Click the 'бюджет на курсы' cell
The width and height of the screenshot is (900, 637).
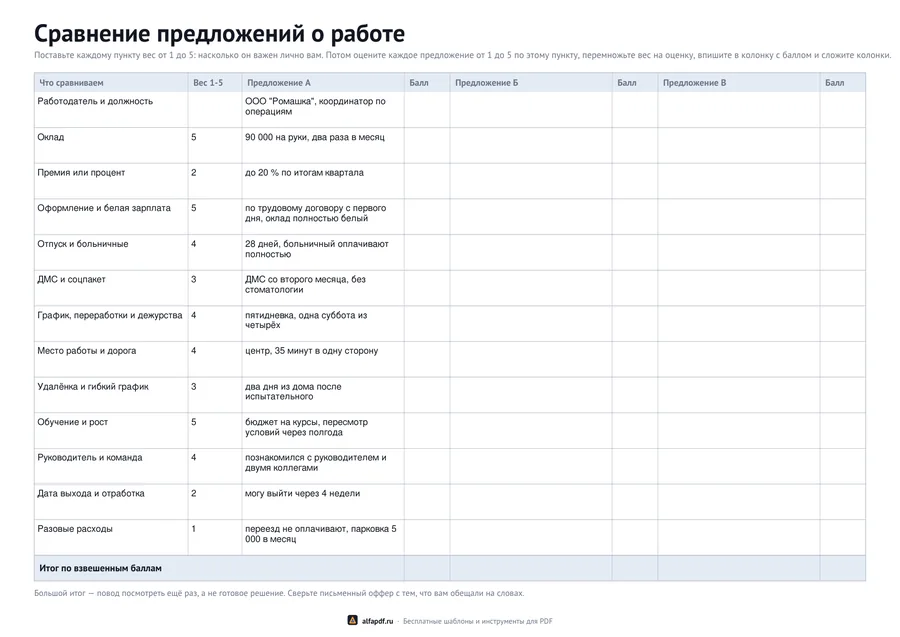[323, 430]
